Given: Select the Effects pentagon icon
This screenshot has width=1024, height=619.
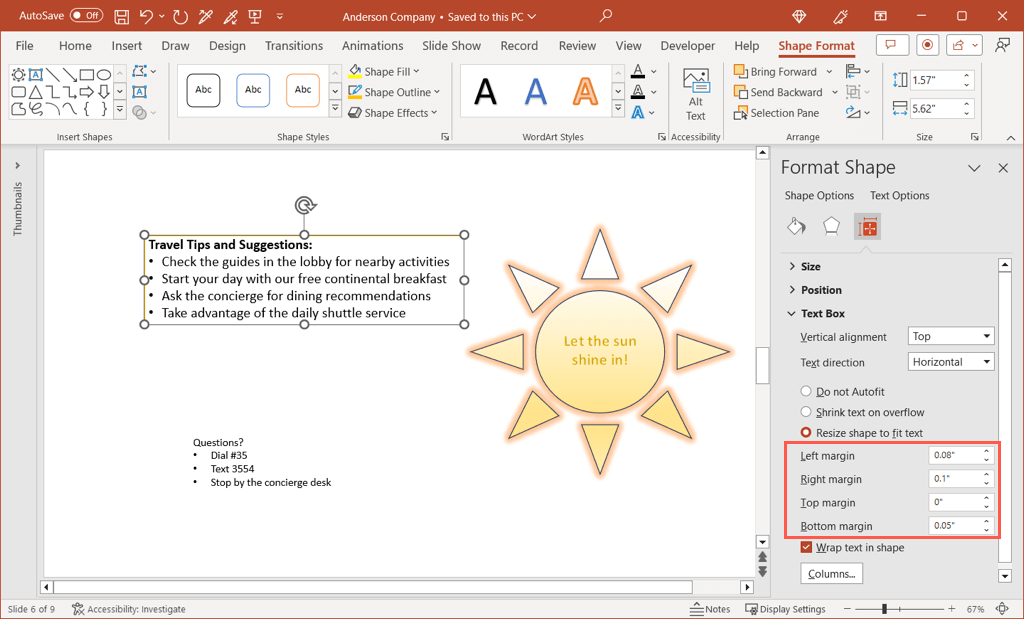Looking at the screenshot, I should [831, 226].
